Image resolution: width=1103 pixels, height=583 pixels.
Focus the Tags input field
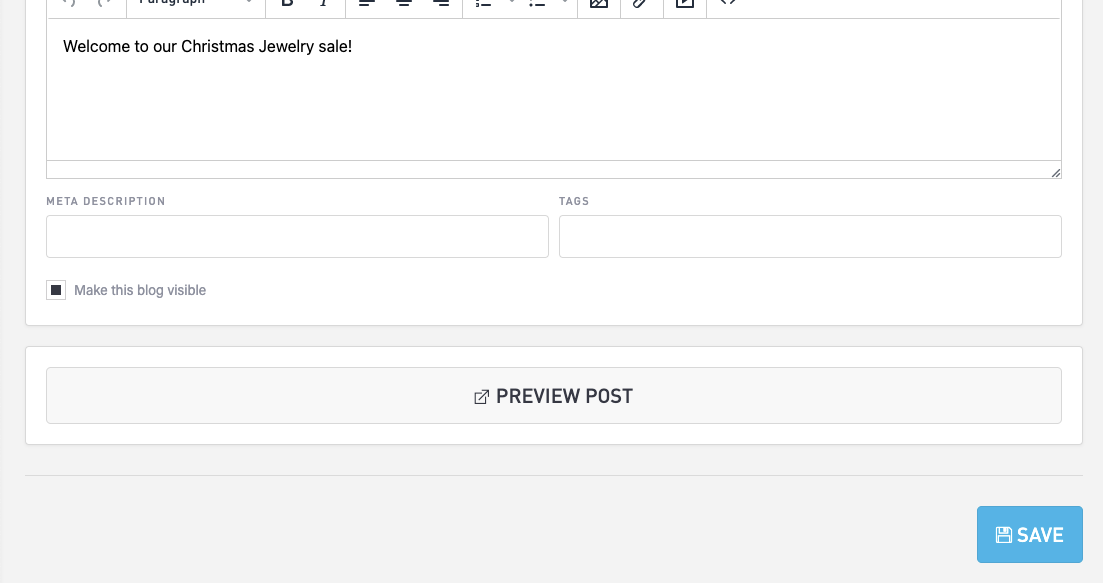pos(809,237)
